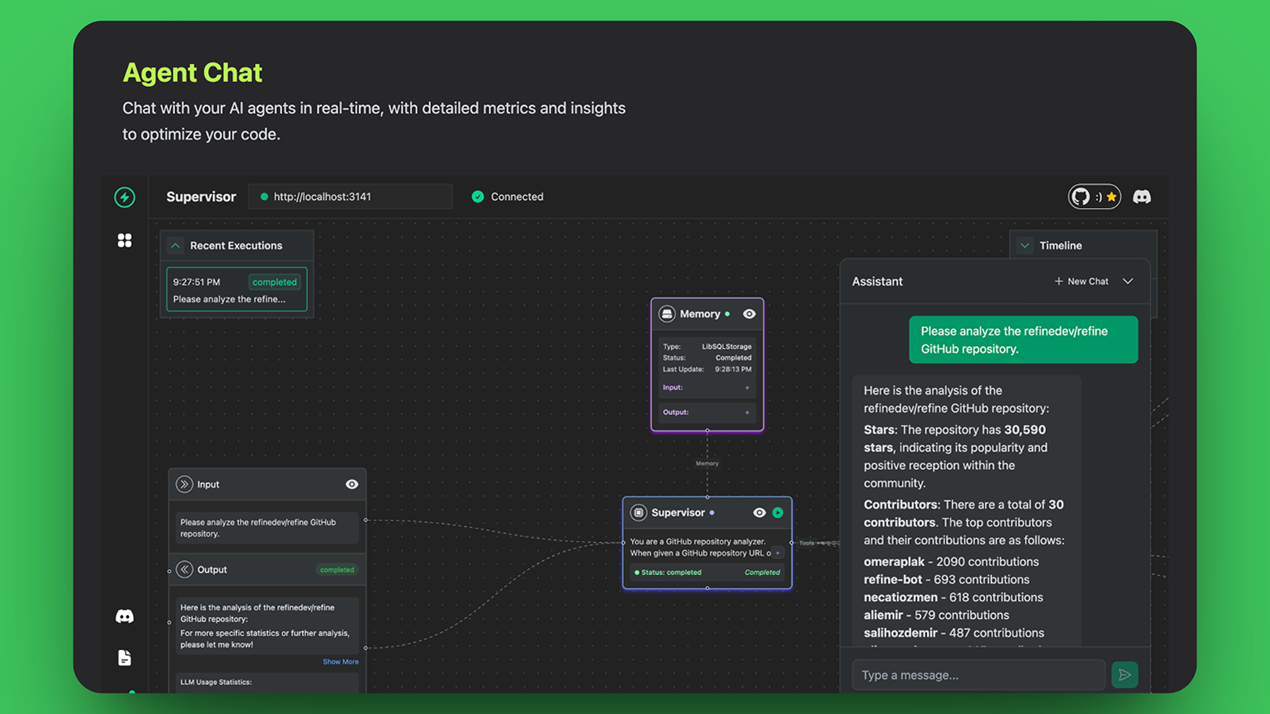Click the Last Update 9:28:13 PM value
This screenshot has height=714, width=1270.
click(733, 370)
